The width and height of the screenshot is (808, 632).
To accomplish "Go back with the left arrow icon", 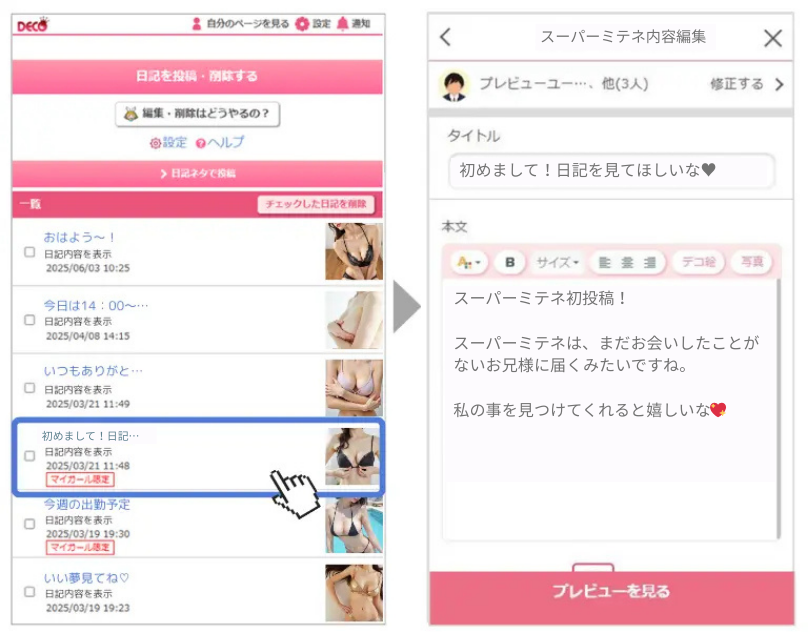I will (446, 37).
